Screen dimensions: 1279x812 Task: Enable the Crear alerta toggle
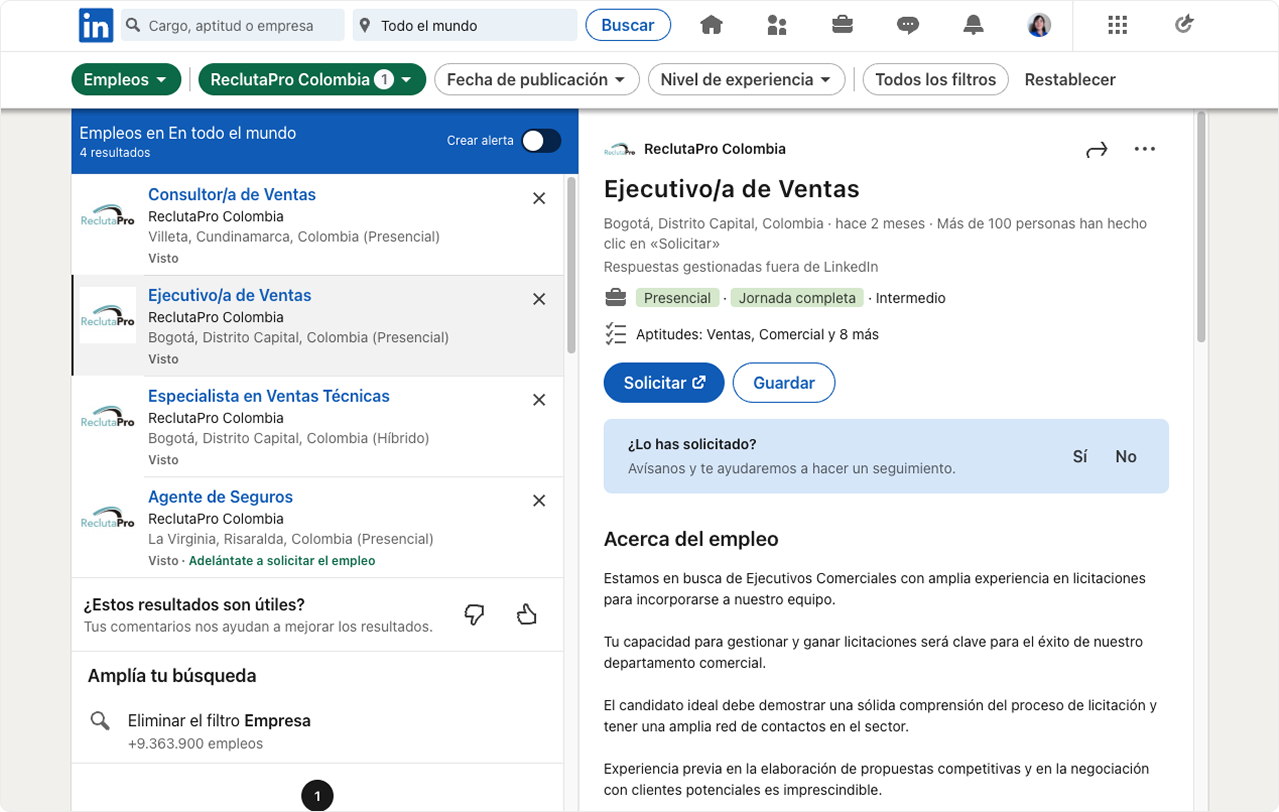click(541, 141)
